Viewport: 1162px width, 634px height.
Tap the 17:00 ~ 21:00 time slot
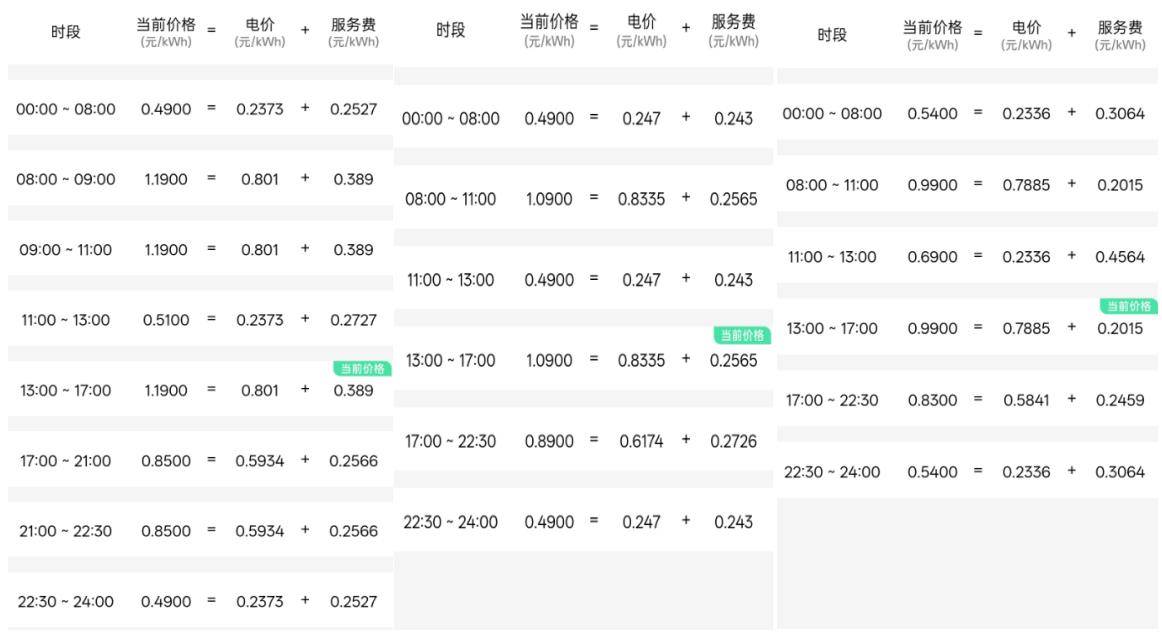[66, 461]
